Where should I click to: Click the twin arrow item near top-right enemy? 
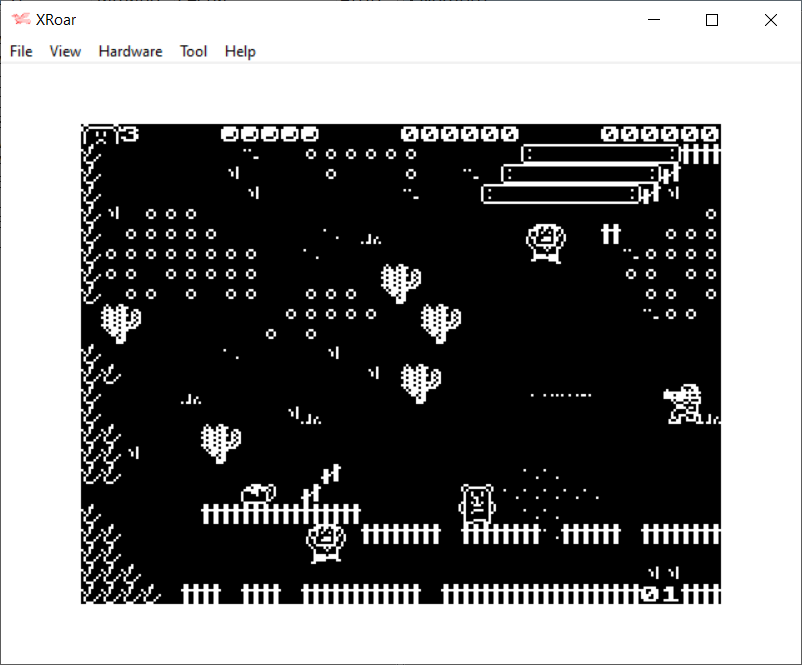(x=610, y=234)
